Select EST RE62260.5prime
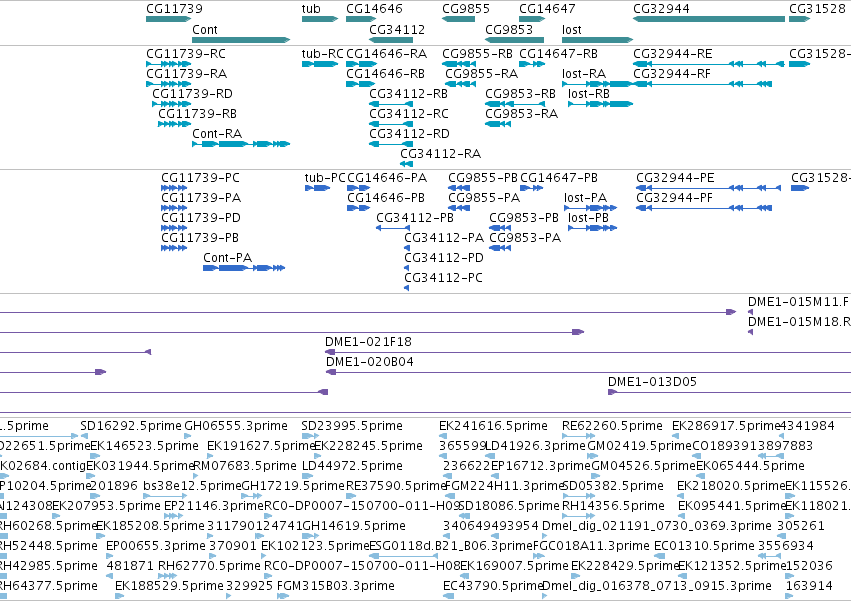 point(579,436)
